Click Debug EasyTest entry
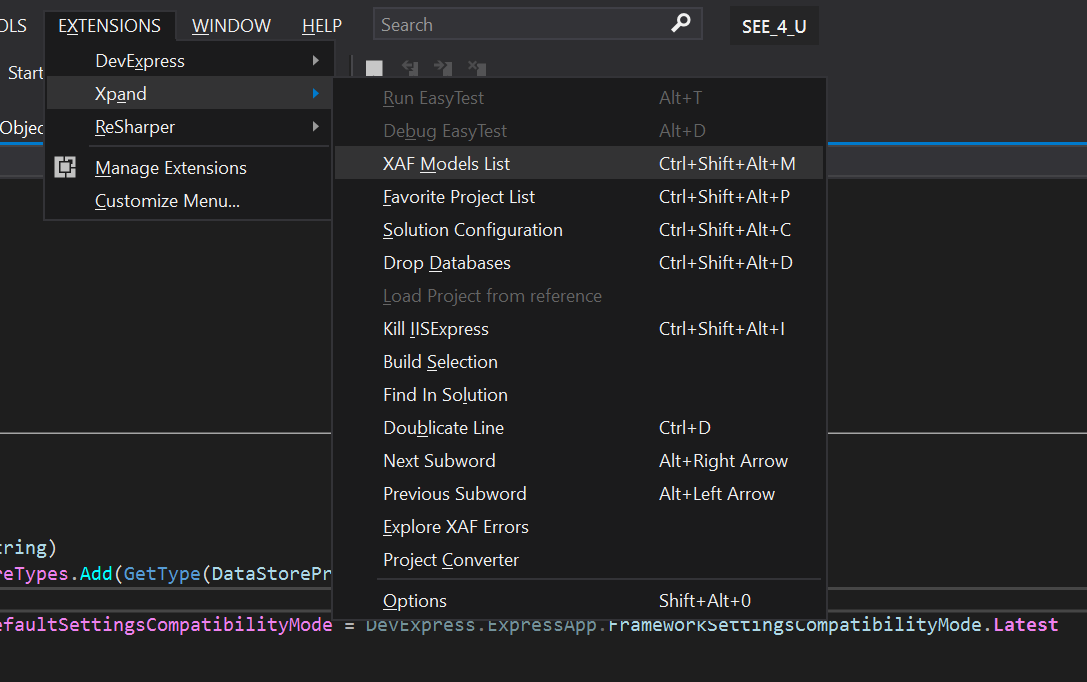The image size is (1087, 682). tap(579, 130)
